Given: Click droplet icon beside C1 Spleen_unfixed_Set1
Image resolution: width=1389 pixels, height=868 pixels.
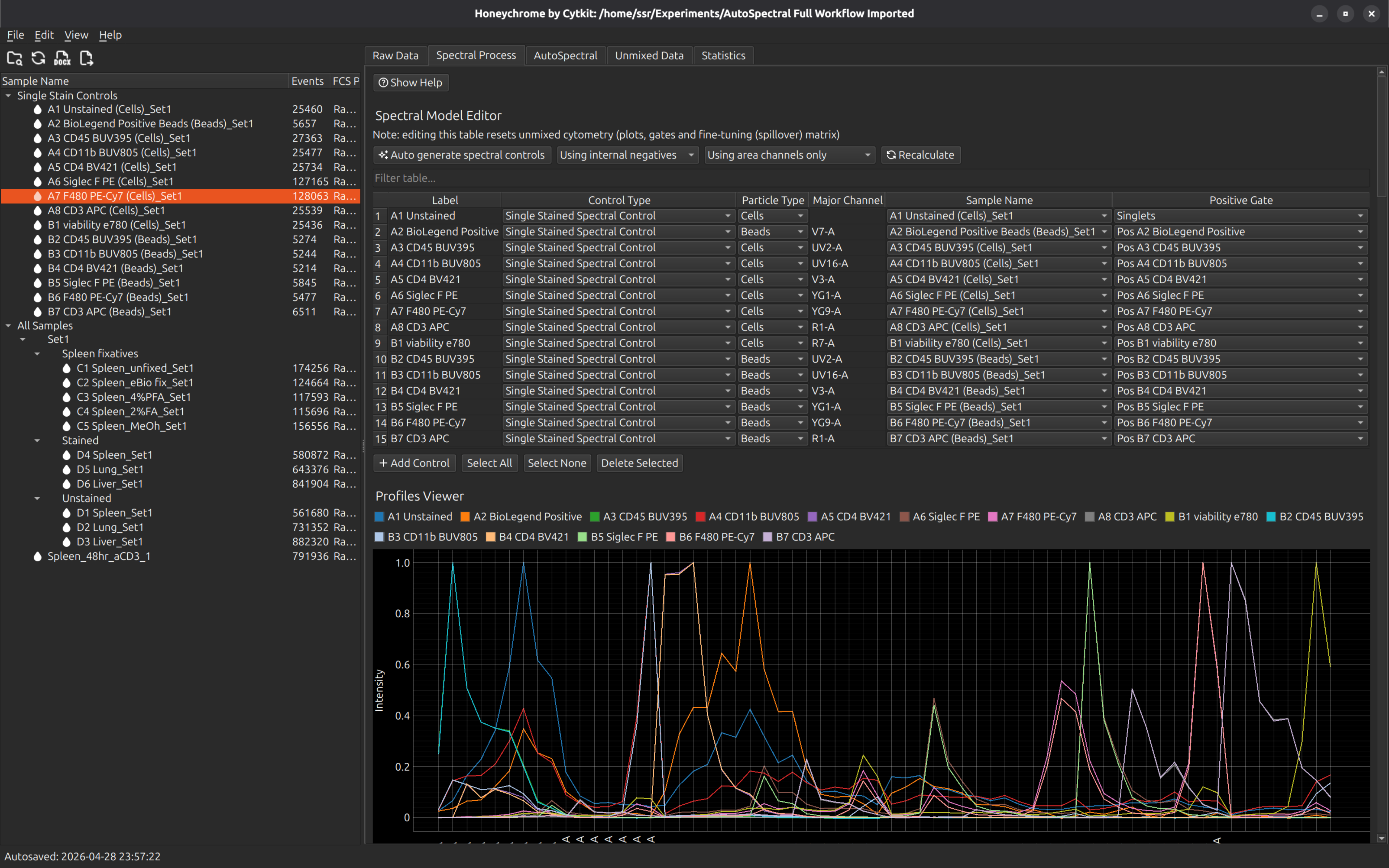Looking at the screenshot, I should pos(67,368).
